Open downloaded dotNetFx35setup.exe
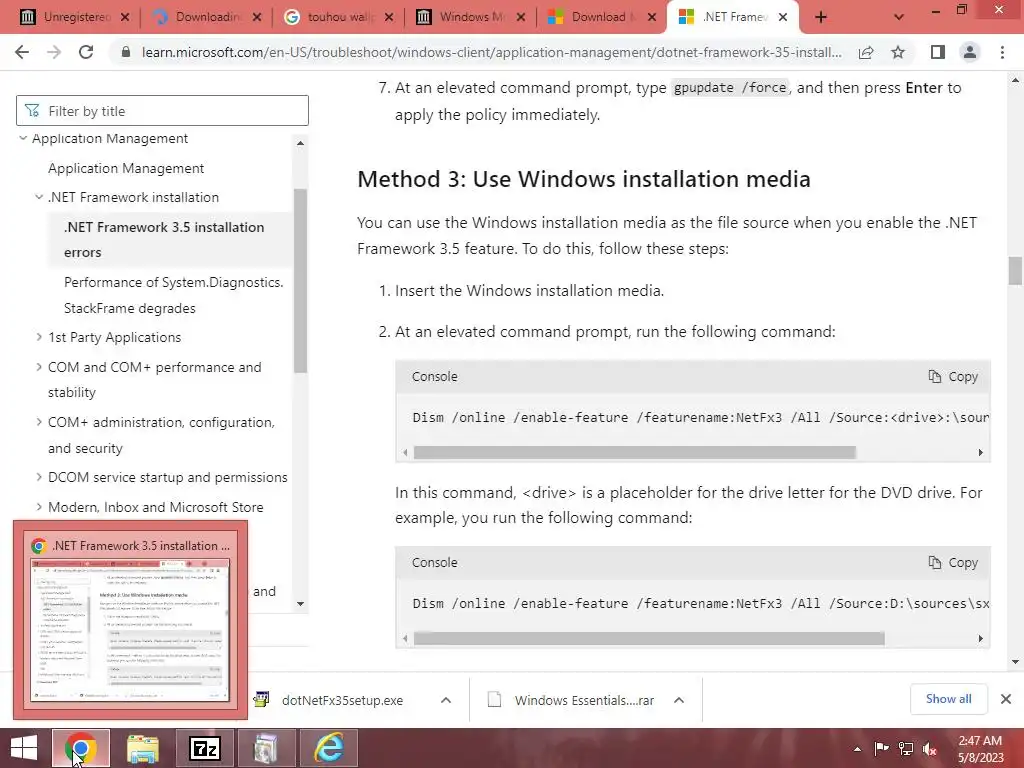The image size is (1024, 768). 342,701
